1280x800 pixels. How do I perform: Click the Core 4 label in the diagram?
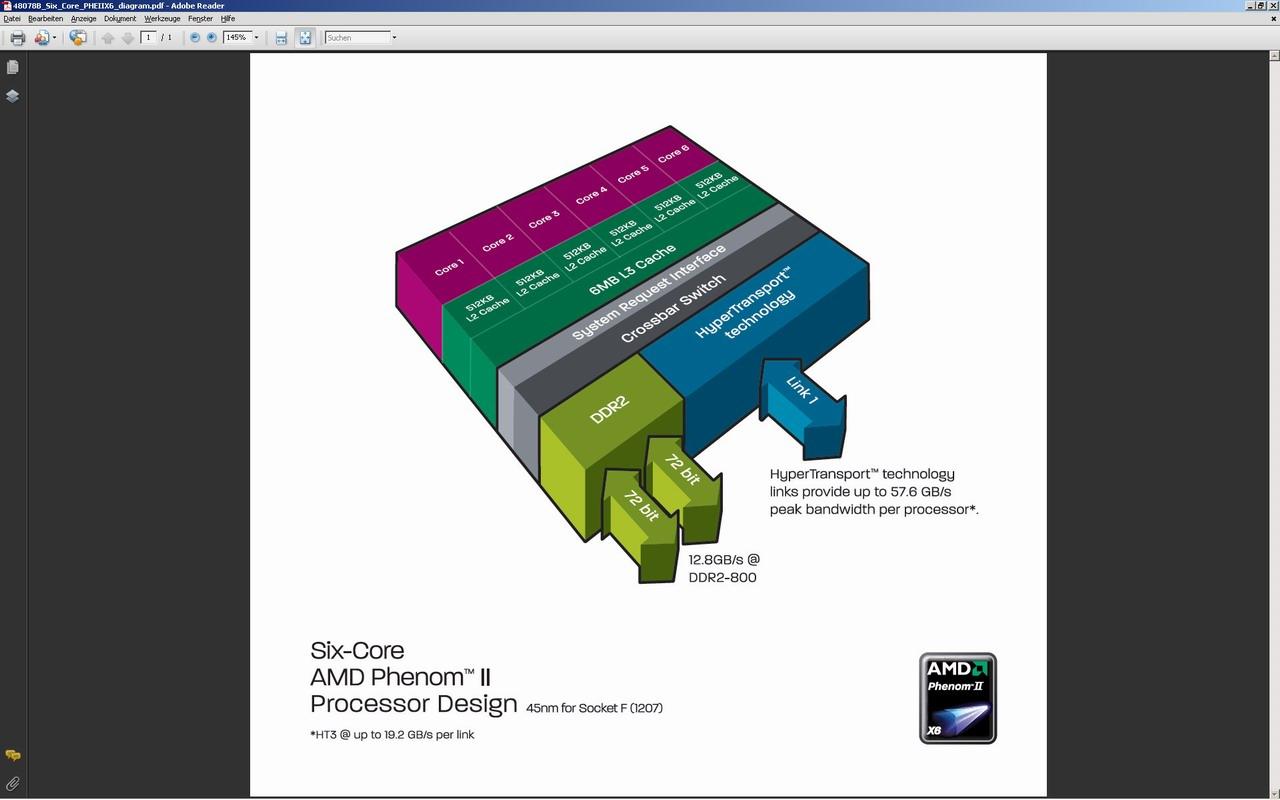tap(591, 195)
